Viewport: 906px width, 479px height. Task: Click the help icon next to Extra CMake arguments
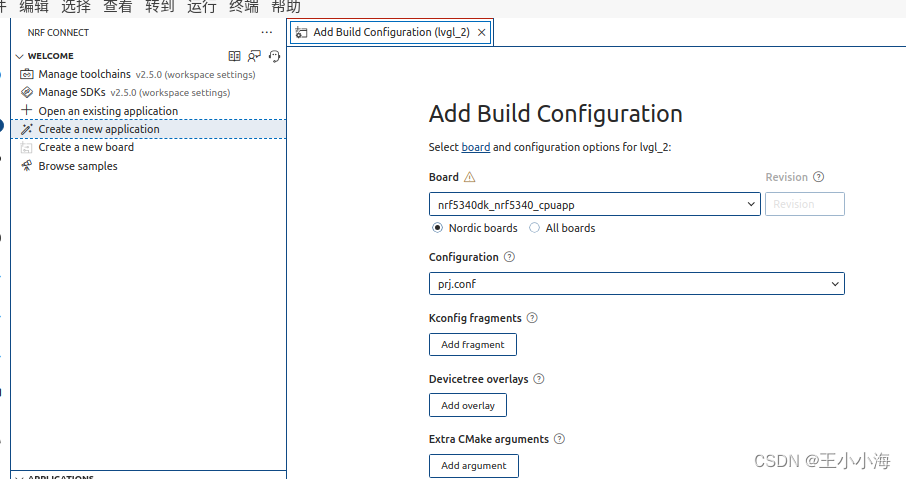[559, 439]
